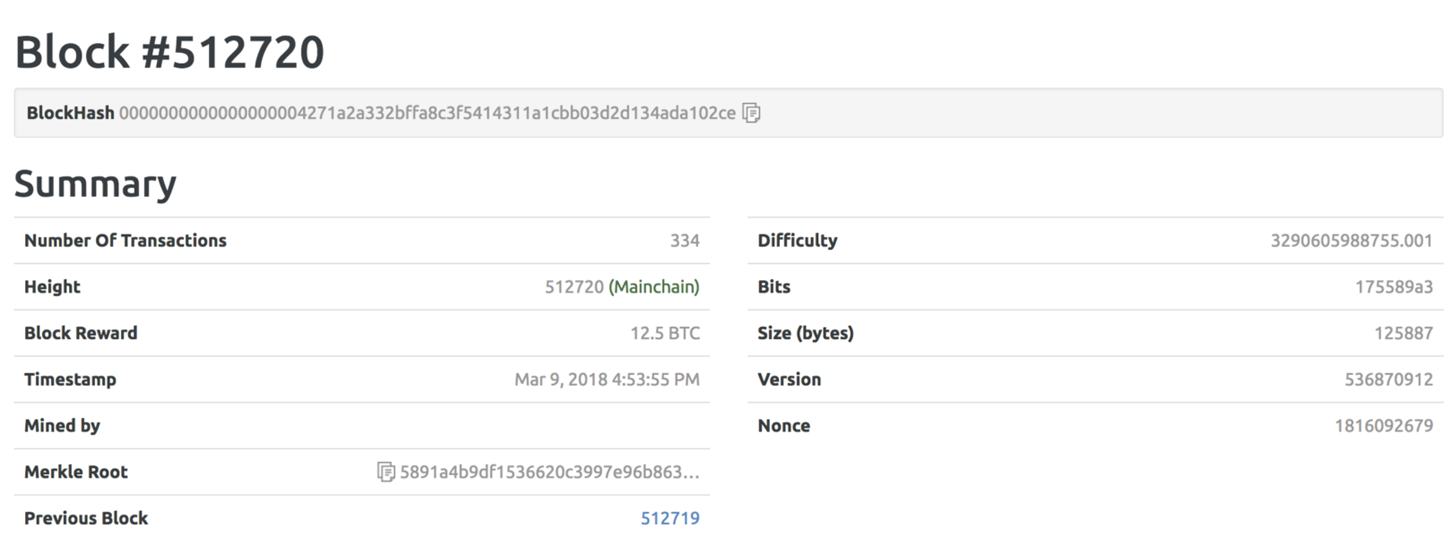
Task: Copy the Merkle Root hash
Action: coord(386,472)
